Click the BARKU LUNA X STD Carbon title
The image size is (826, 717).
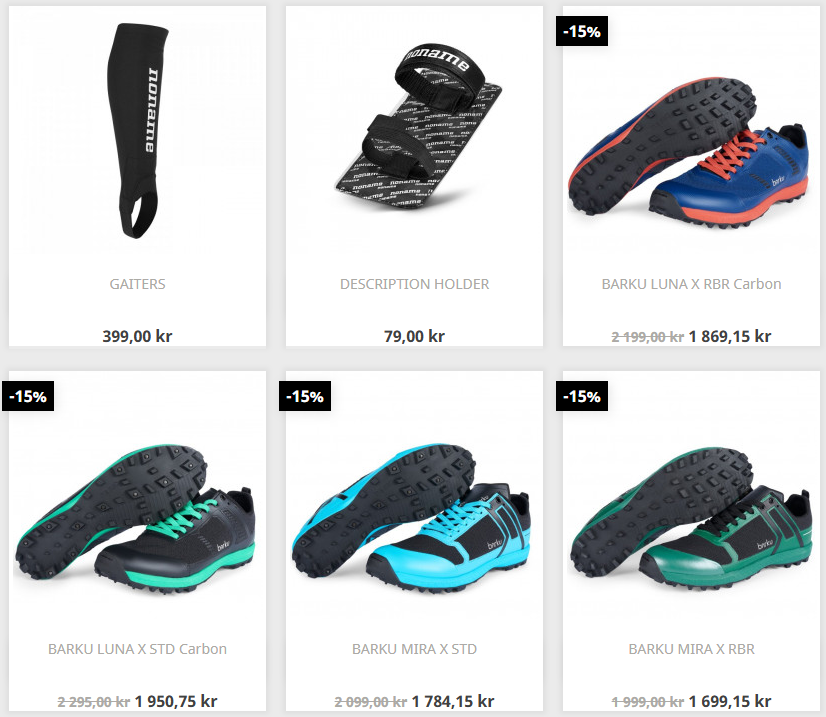point(137,649)
